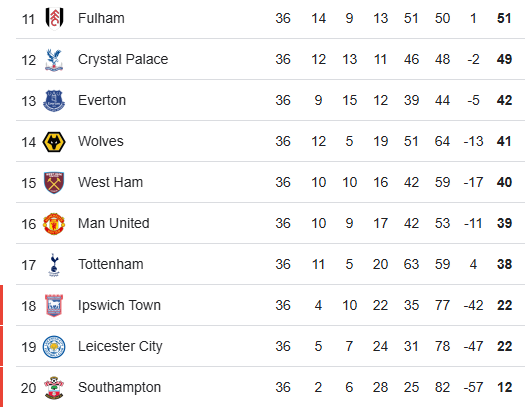Click Southampton's 12 points total
This screenshot has height=408, width=525.
504,387
